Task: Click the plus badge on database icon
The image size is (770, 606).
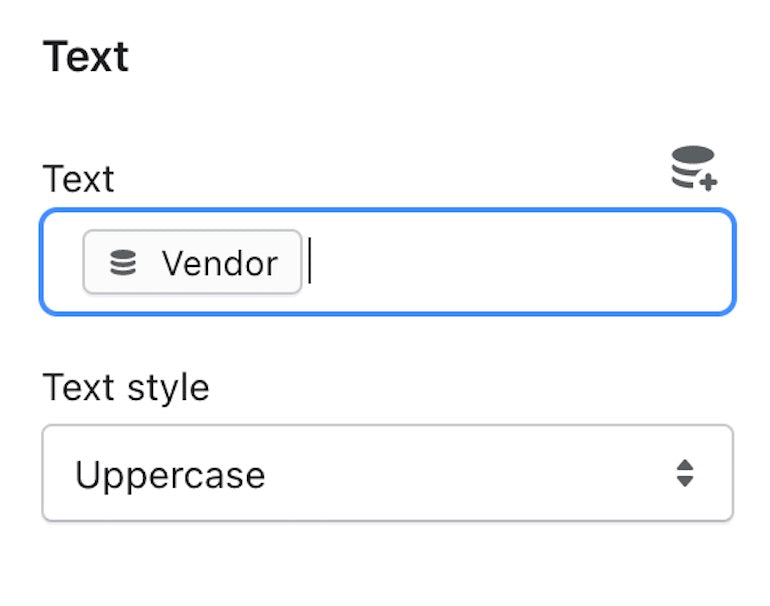Action: point(708,182)
